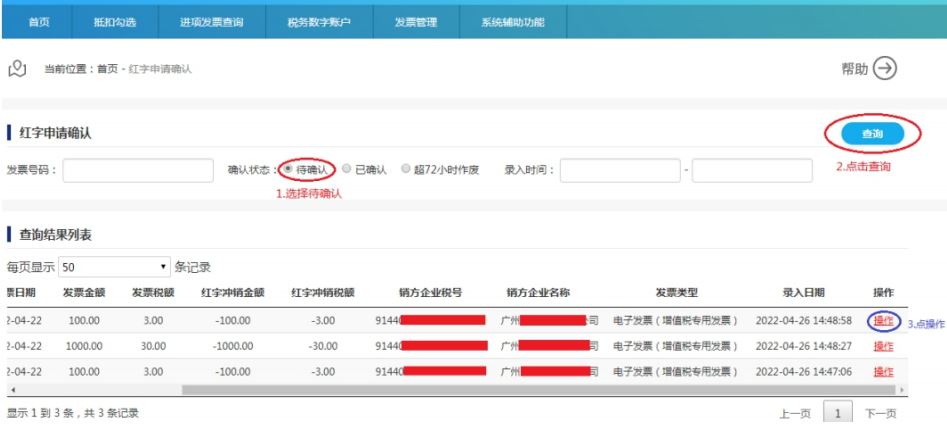The height and width of the screenshot is (428, 947).
Task: Select the 超72小时作废 radio button
Action: (x=405, y=170)
